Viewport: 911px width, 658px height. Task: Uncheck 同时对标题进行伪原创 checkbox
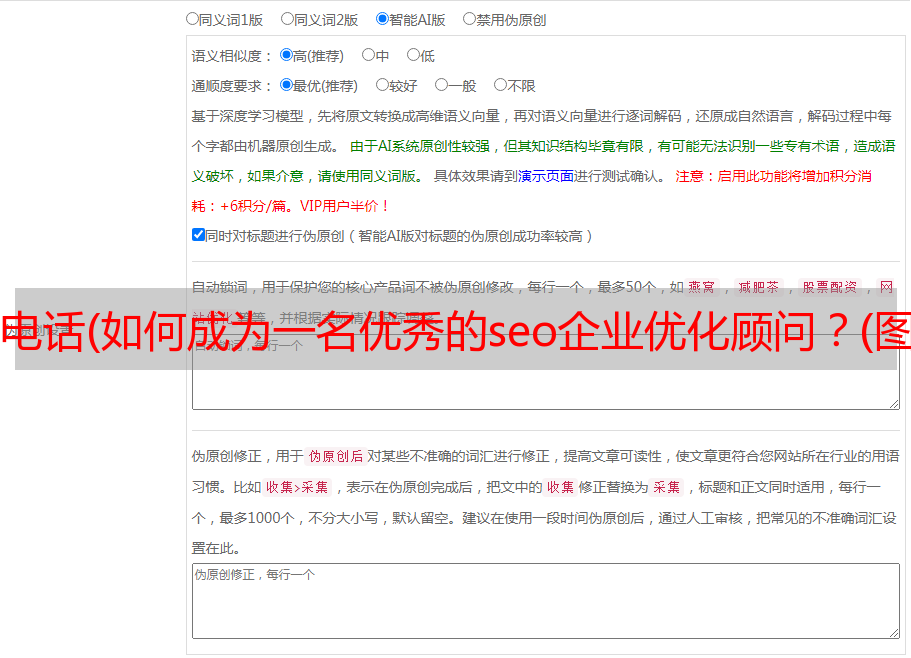(198, 235)
